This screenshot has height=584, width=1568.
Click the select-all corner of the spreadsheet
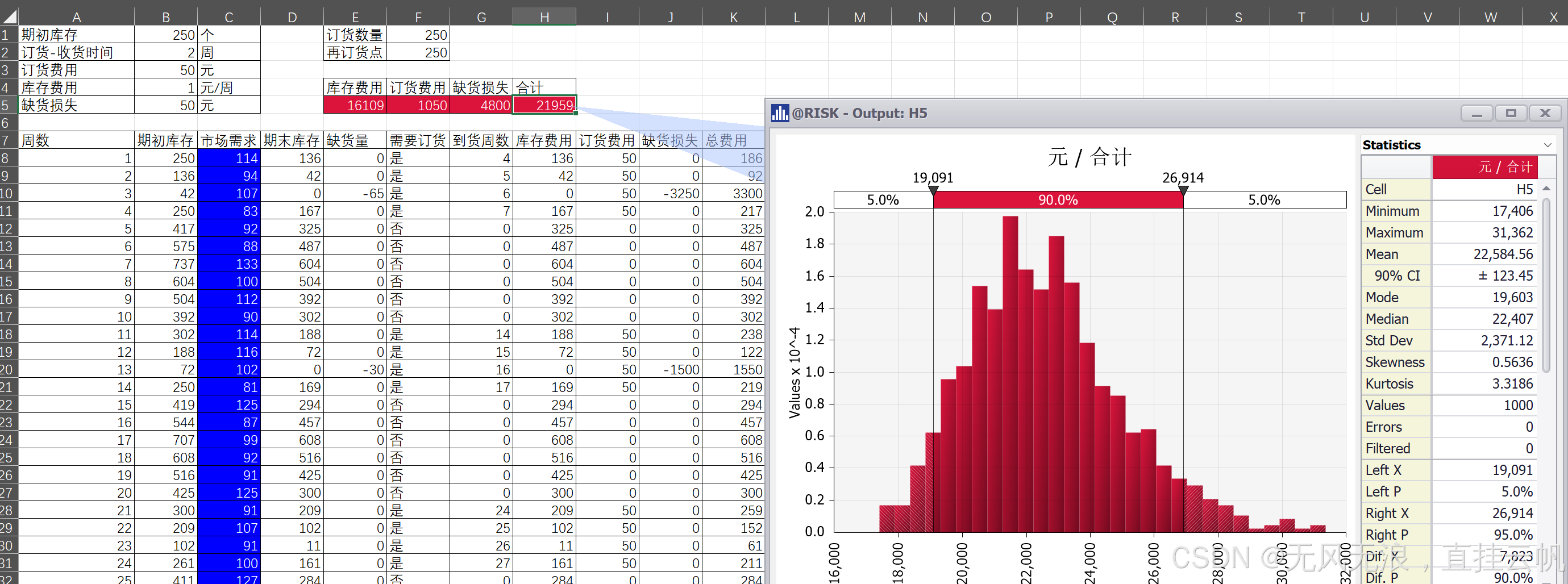click(x=9, y=16)
